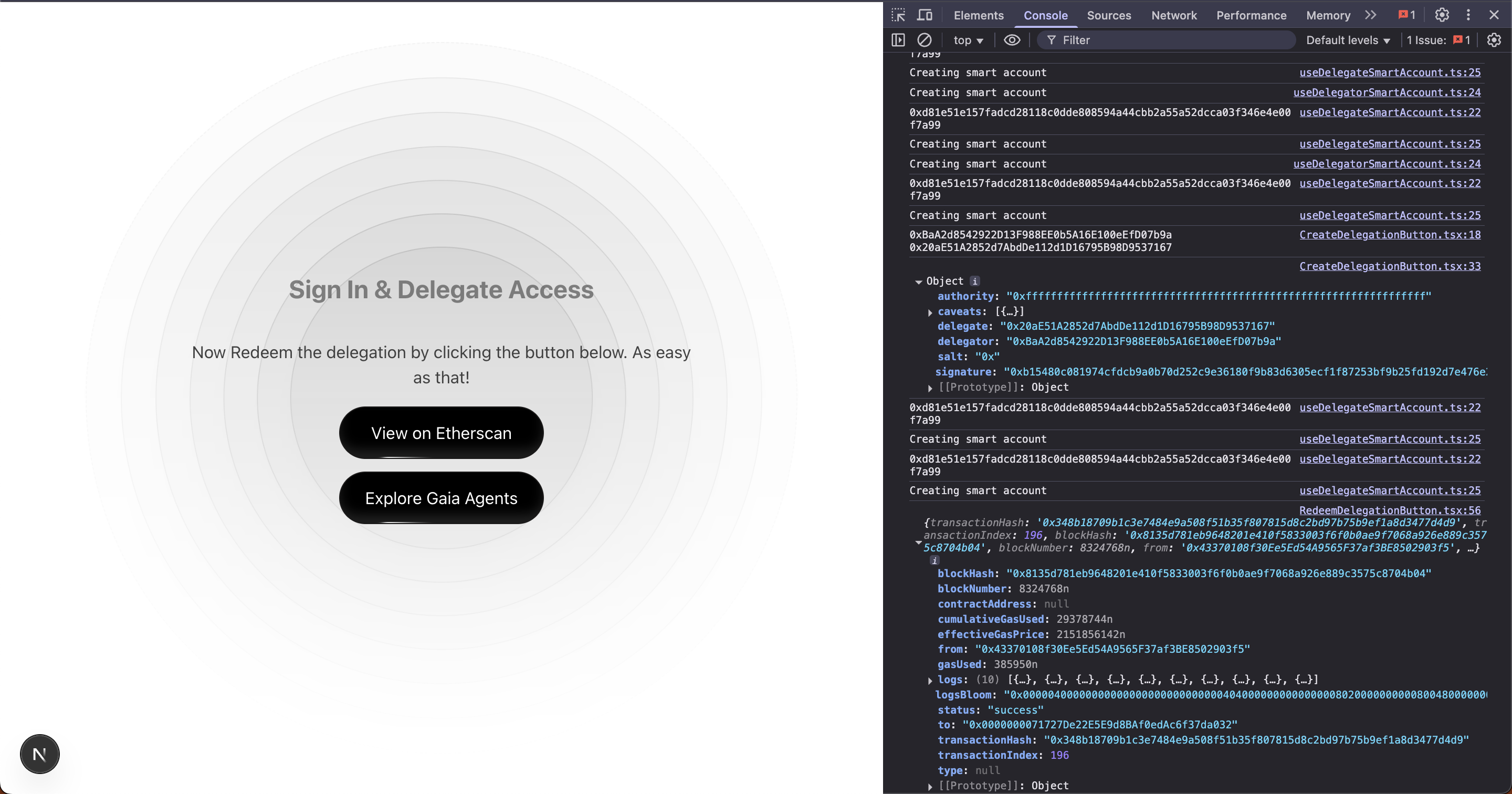1512x794 pixels.
Task: Open console settings gear beside issues
Action: 1494,40
